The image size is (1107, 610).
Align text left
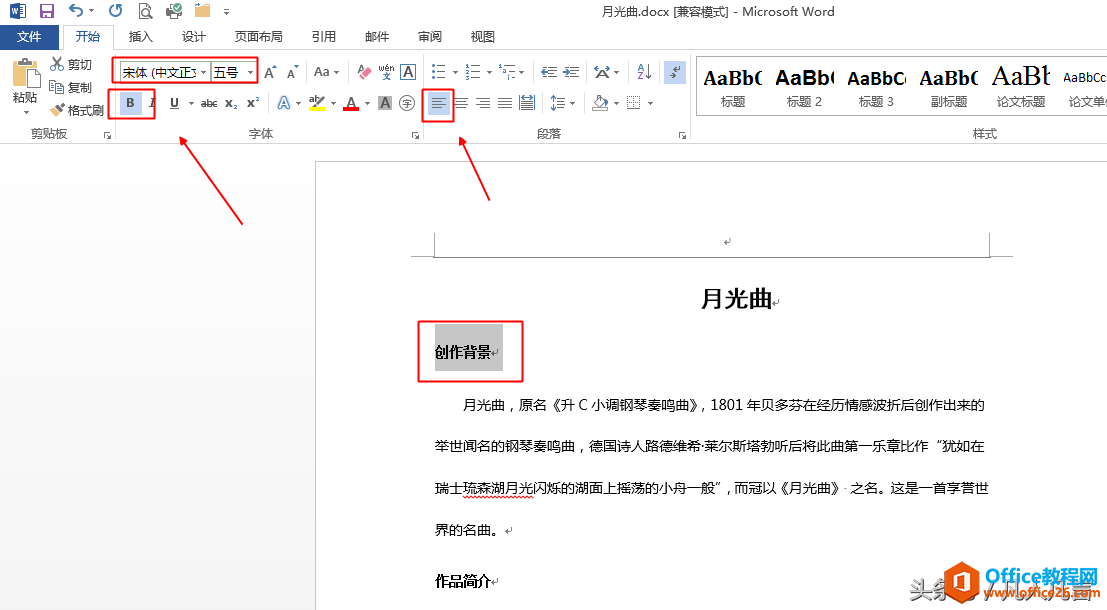point(438,104)
